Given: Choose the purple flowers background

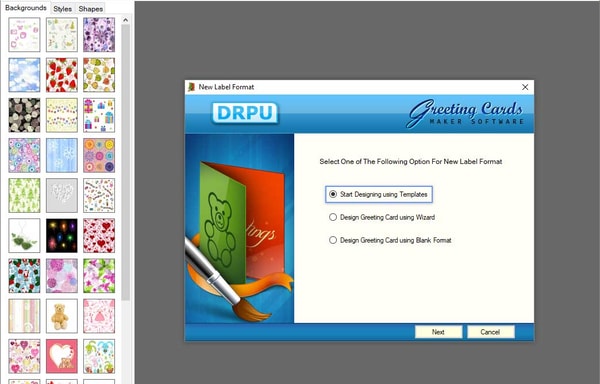Looking at the screenshot, I should click(99, 34).
